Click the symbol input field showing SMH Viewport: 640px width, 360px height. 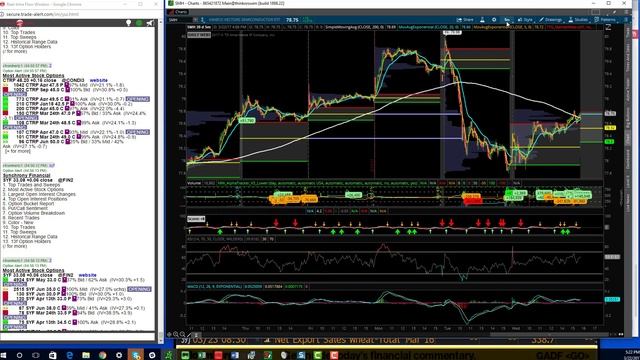[x=180, y=20]
